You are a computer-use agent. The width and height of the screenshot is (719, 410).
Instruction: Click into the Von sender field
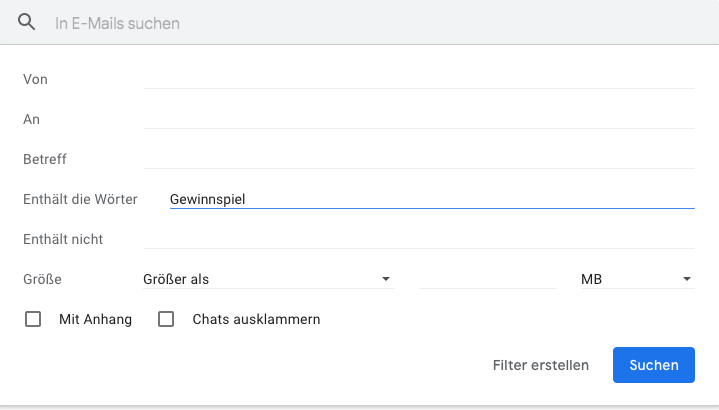click(x=419, y=79)
